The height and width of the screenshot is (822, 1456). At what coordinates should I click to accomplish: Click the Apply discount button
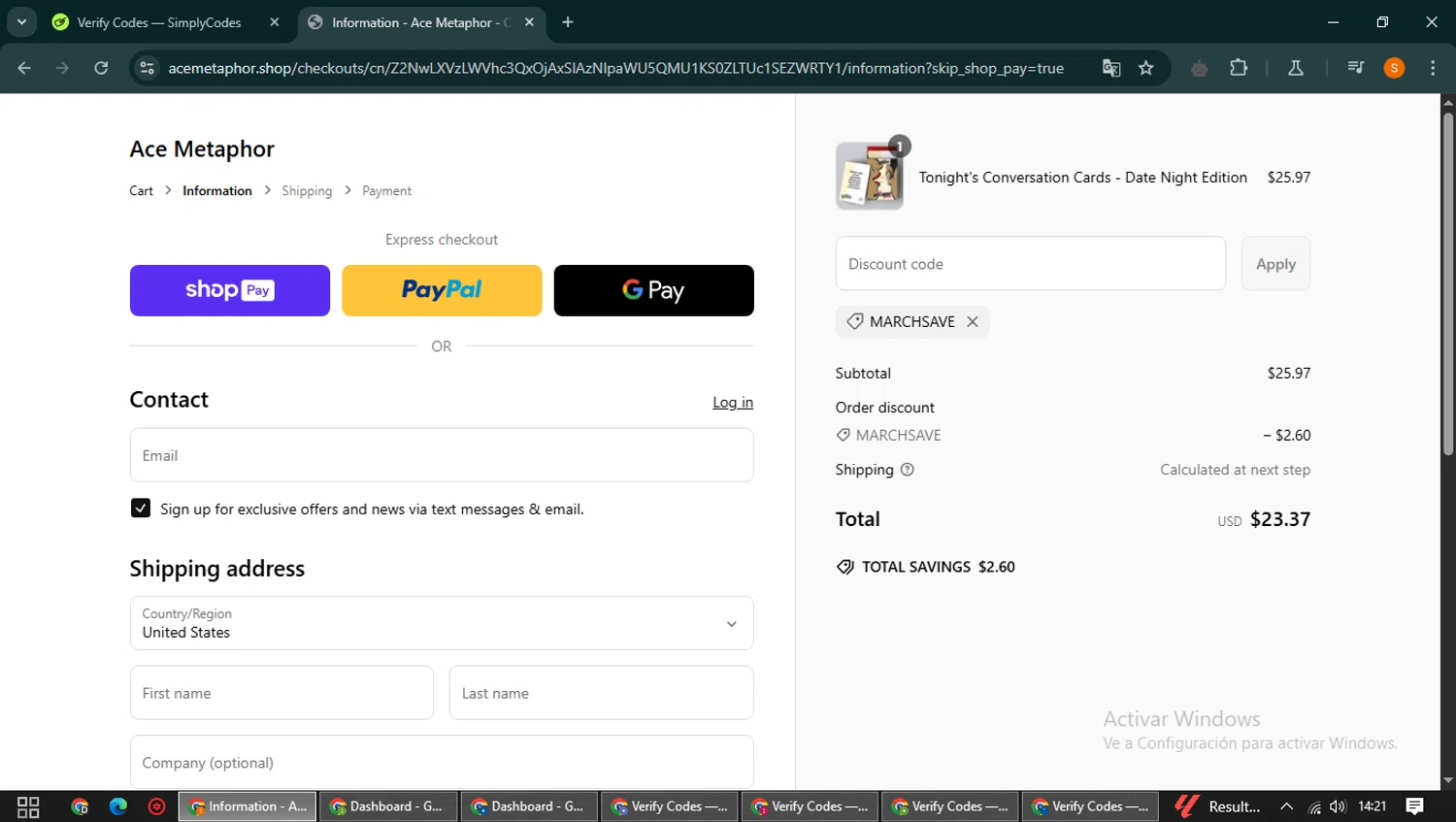click(x=1275, y=263)
